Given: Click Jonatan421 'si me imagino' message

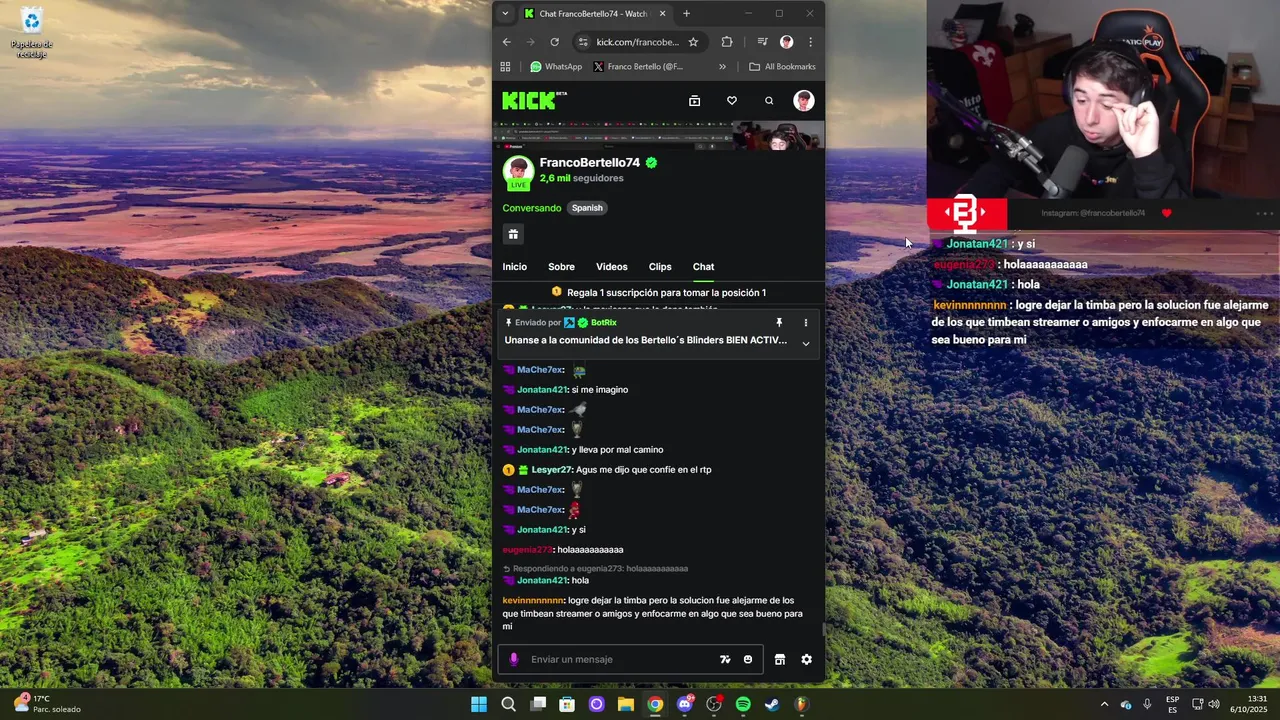Looking at the screenshot, I should point(600,390).
